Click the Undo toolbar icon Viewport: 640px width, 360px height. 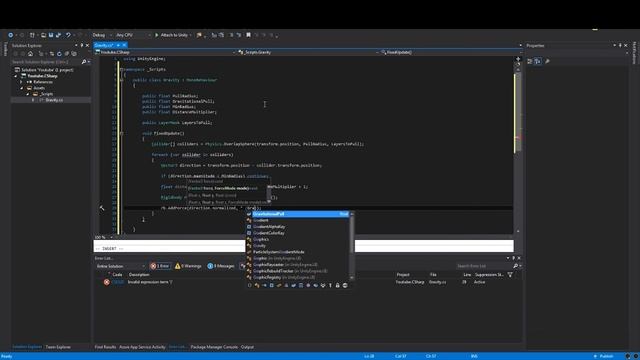68,35
